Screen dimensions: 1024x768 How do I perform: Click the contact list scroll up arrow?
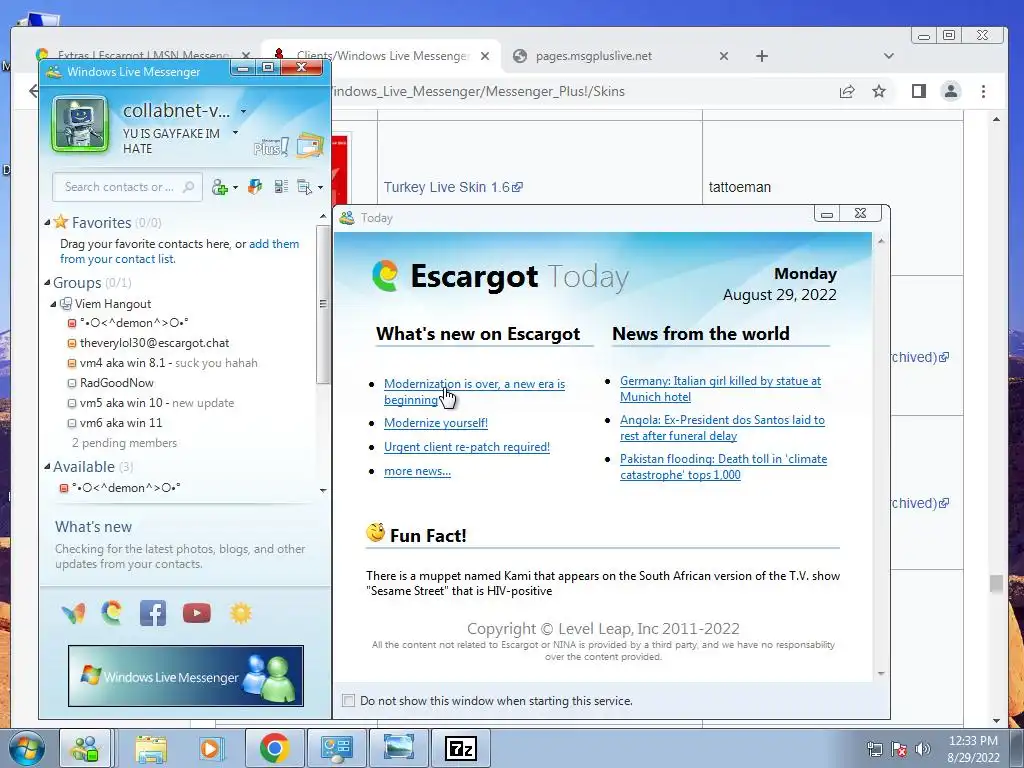[x=323, y=216]
